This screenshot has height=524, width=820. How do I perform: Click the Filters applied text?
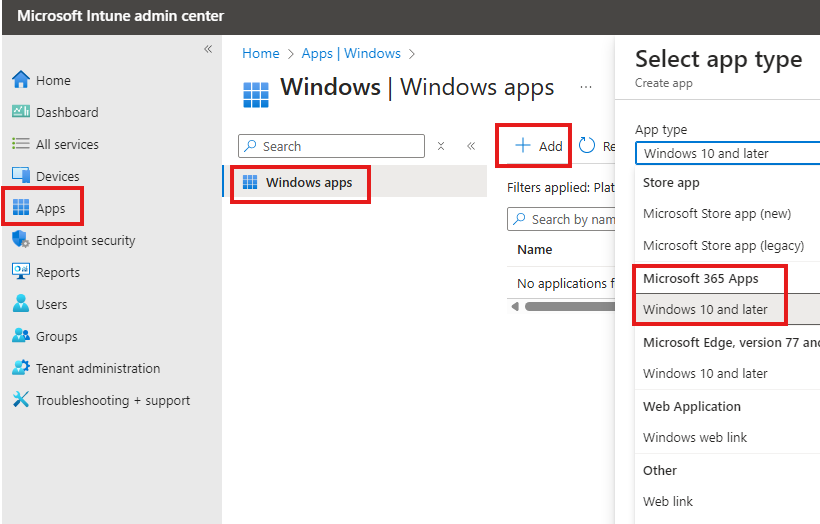561,187
